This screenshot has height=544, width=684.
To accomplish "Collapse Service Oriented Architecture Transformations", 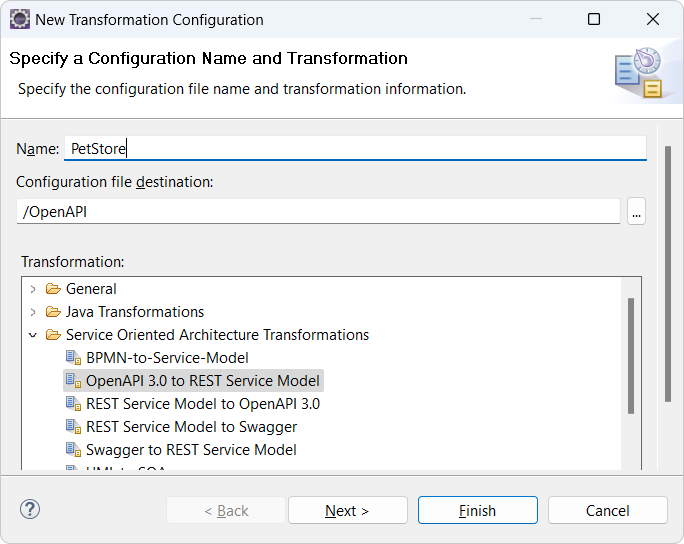I will [x=33, y=335].
